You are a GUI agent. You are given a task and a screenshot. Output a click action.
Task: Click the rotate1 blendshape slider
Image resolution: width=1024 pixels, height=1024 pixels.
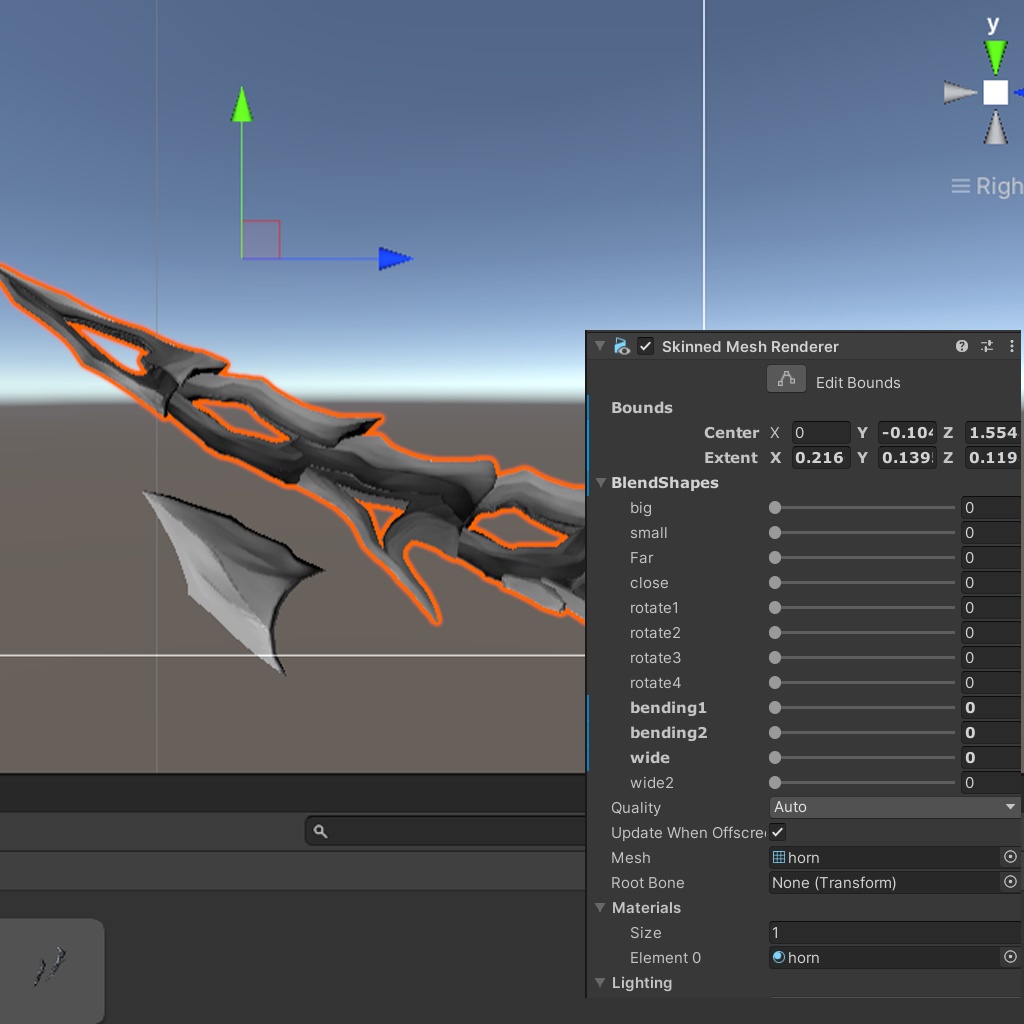click(862, 607)
